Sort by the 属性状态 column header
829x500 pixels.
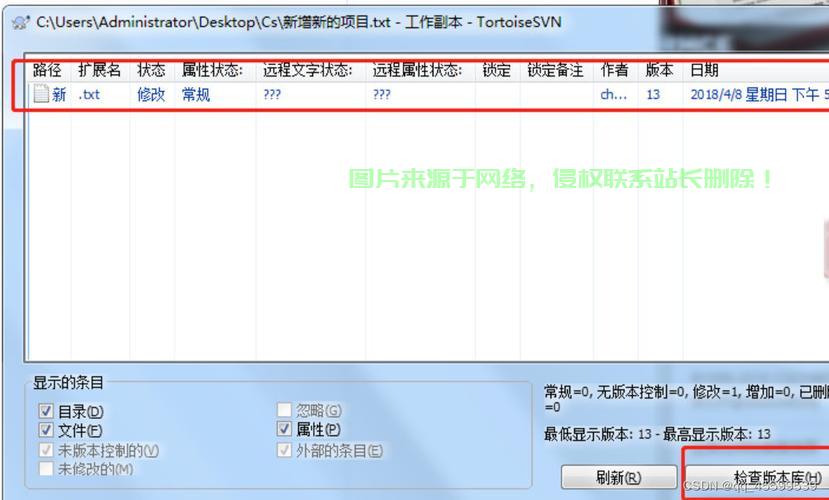213,70
